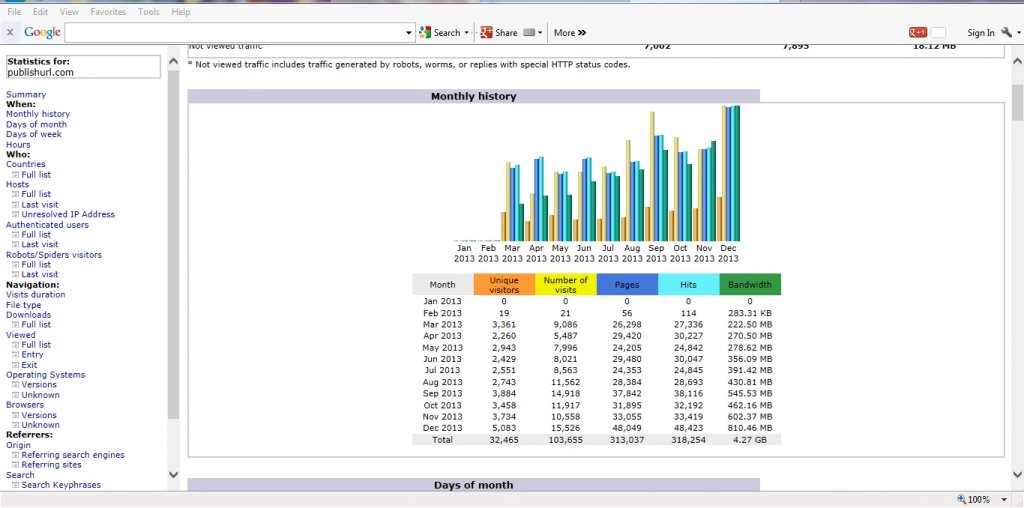Click the Google+ Share button
The height and width of the screenshot is (508, 1024).
click(x=499, y=33)
